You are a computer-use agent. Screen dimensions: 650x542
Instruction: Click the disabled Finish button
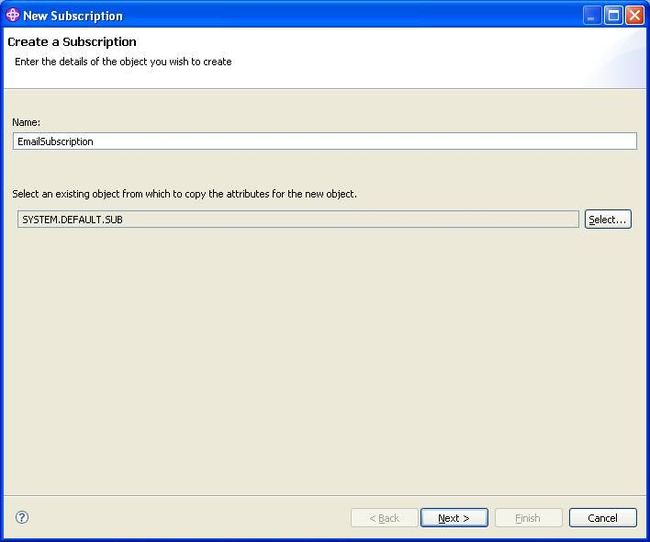point(528,518)
